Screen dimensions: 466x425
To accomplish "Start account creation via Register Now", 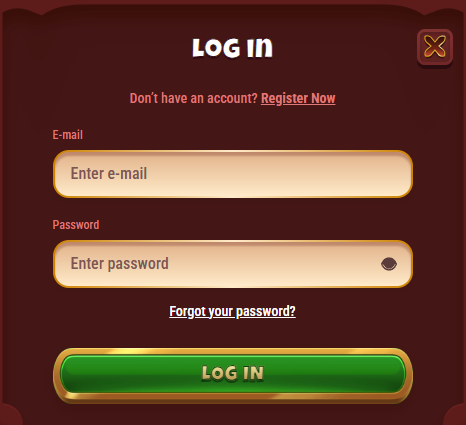I will (x=298, y=98).
